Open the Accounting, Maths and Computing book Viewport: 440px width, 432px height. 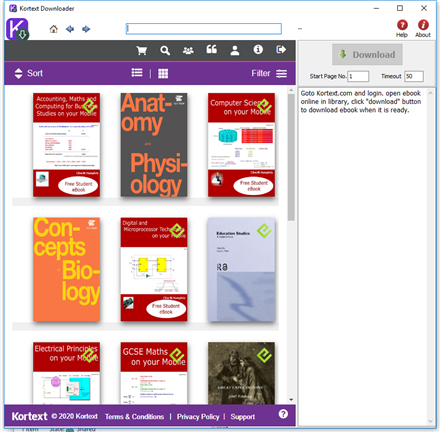tap(66, 145)
